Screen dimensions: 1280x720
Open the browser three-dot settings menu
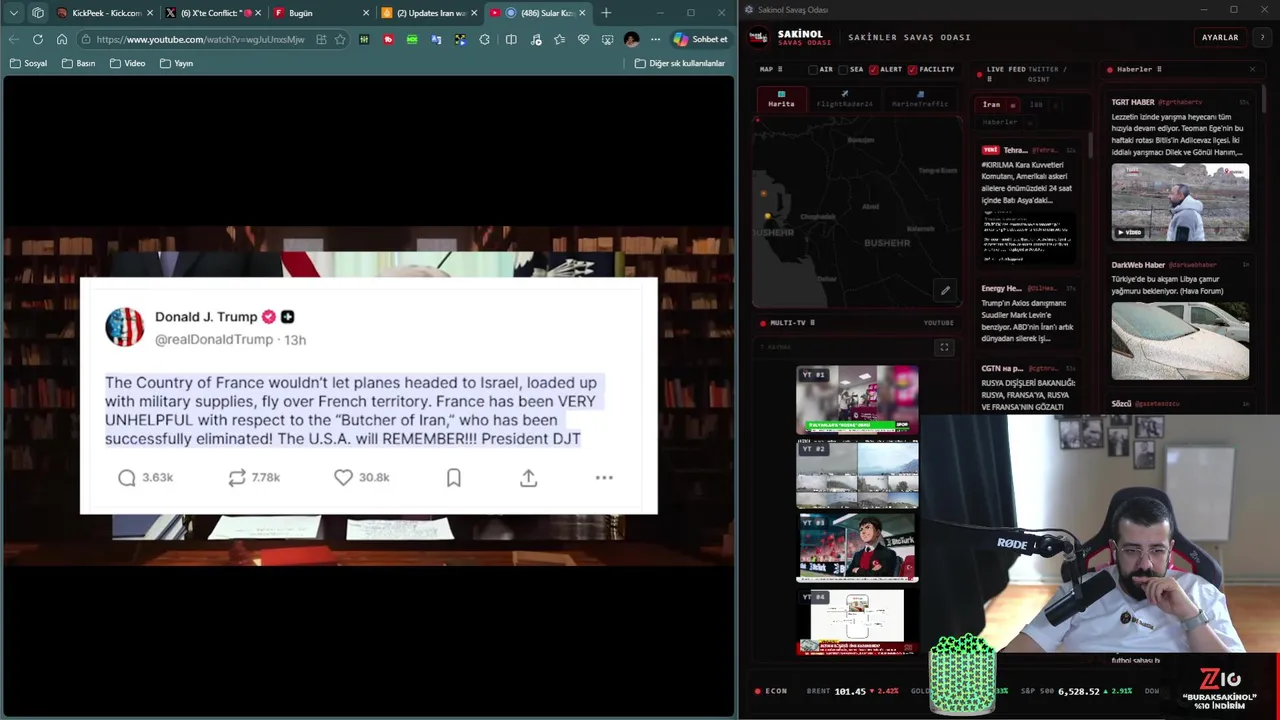(655, 39)
